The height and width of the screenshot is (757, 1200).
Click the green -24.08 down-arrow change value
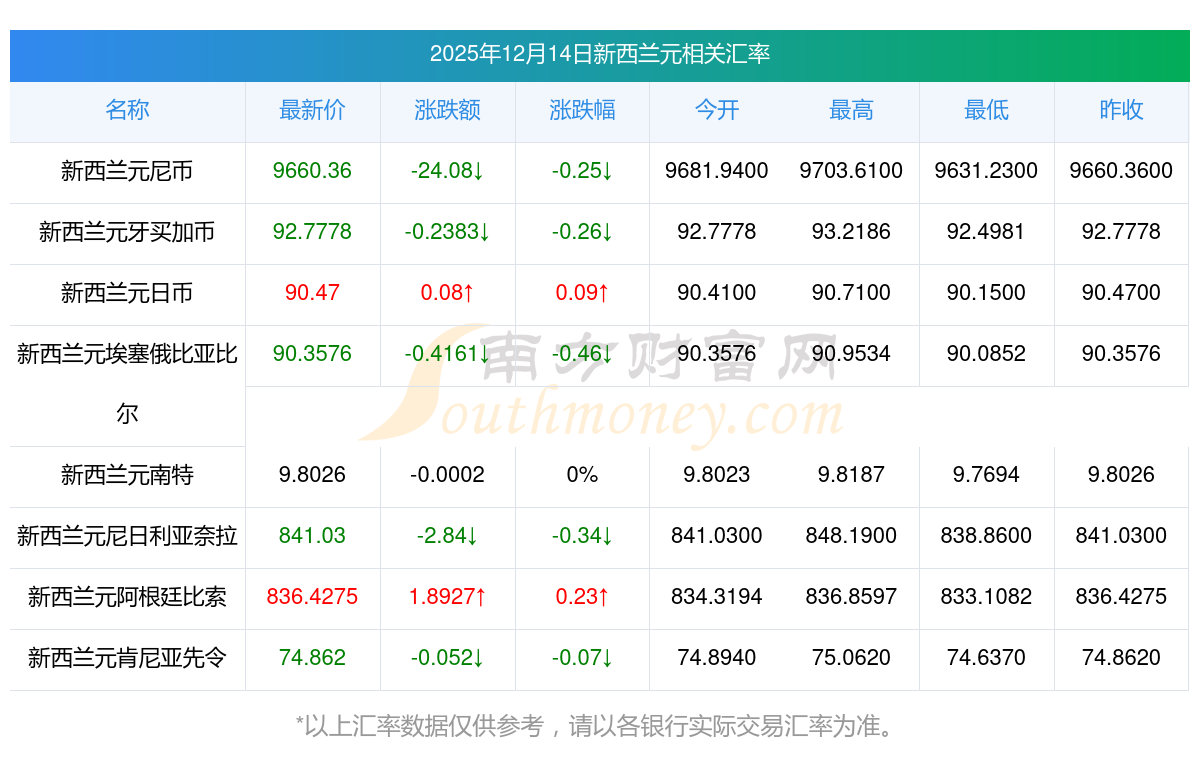(x=447, y=172)
